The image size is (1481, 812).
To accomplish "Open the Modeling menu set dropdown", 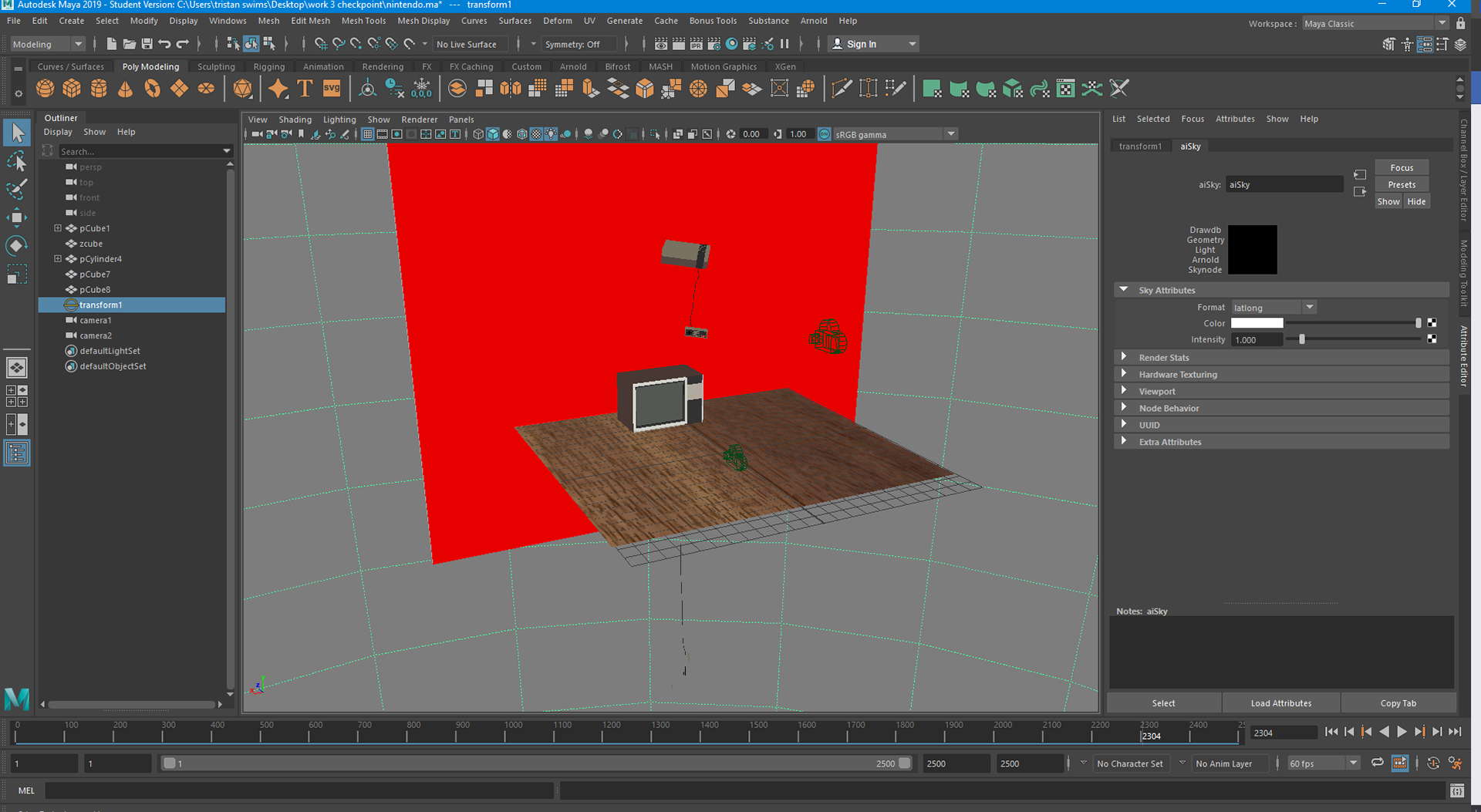I will point(47,44).
